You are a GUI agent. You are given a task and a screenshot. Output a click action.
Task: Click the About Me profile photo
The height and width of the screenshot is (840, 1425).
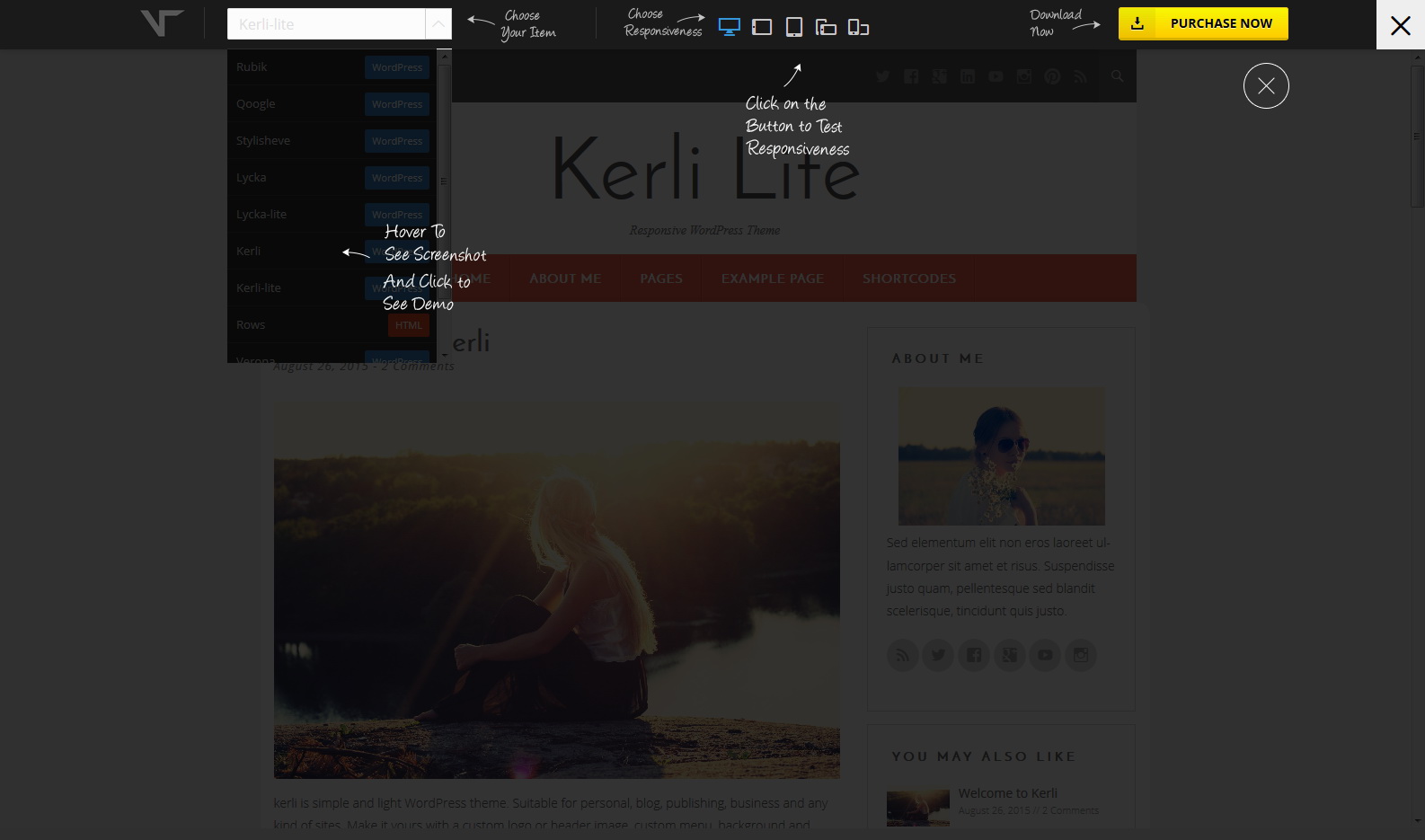click(1002, 456)
